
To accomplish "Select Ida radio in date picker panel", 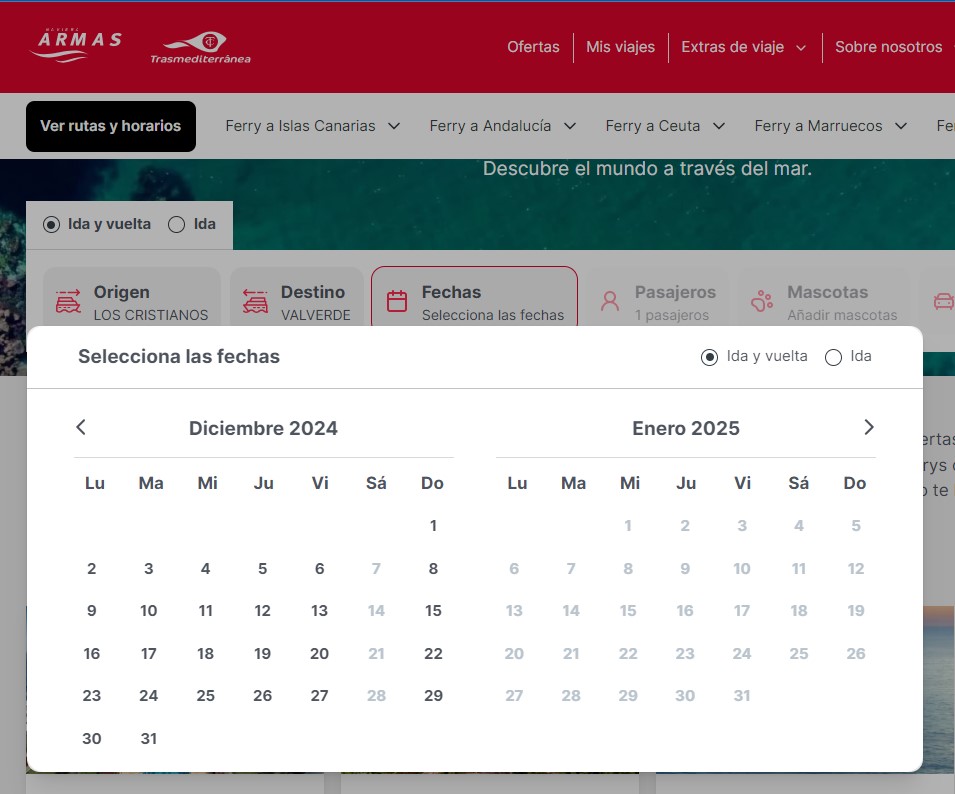I will [833, 357].
